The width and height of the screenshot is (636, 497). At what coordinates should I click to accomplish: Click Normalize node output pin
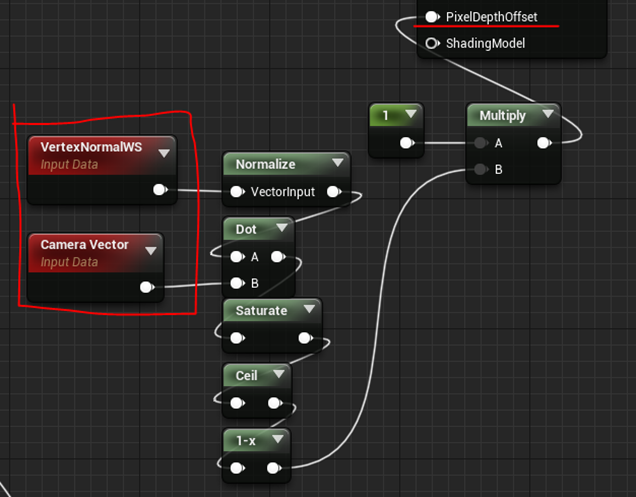tap(334, 191)
